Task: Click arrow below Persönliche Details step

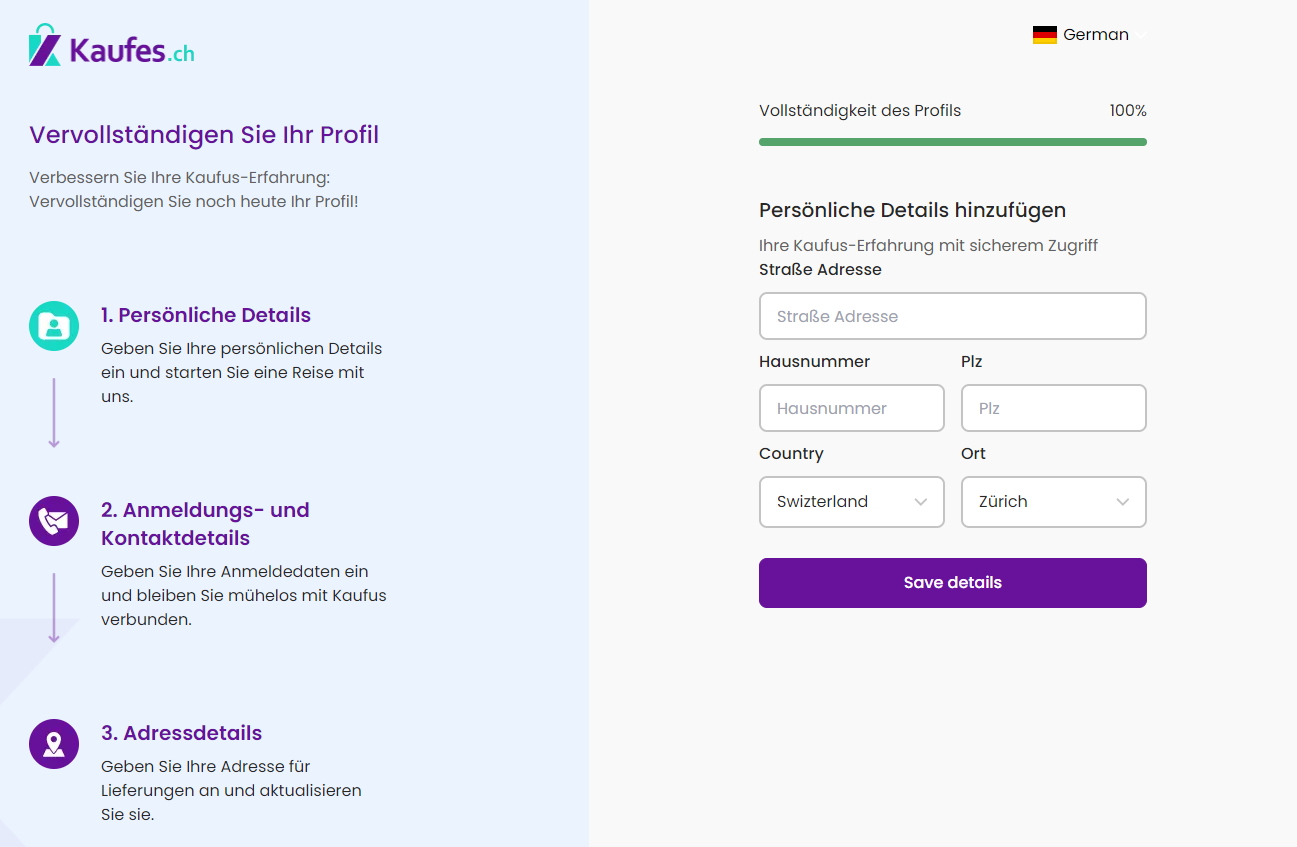Action: click(54, 413)
